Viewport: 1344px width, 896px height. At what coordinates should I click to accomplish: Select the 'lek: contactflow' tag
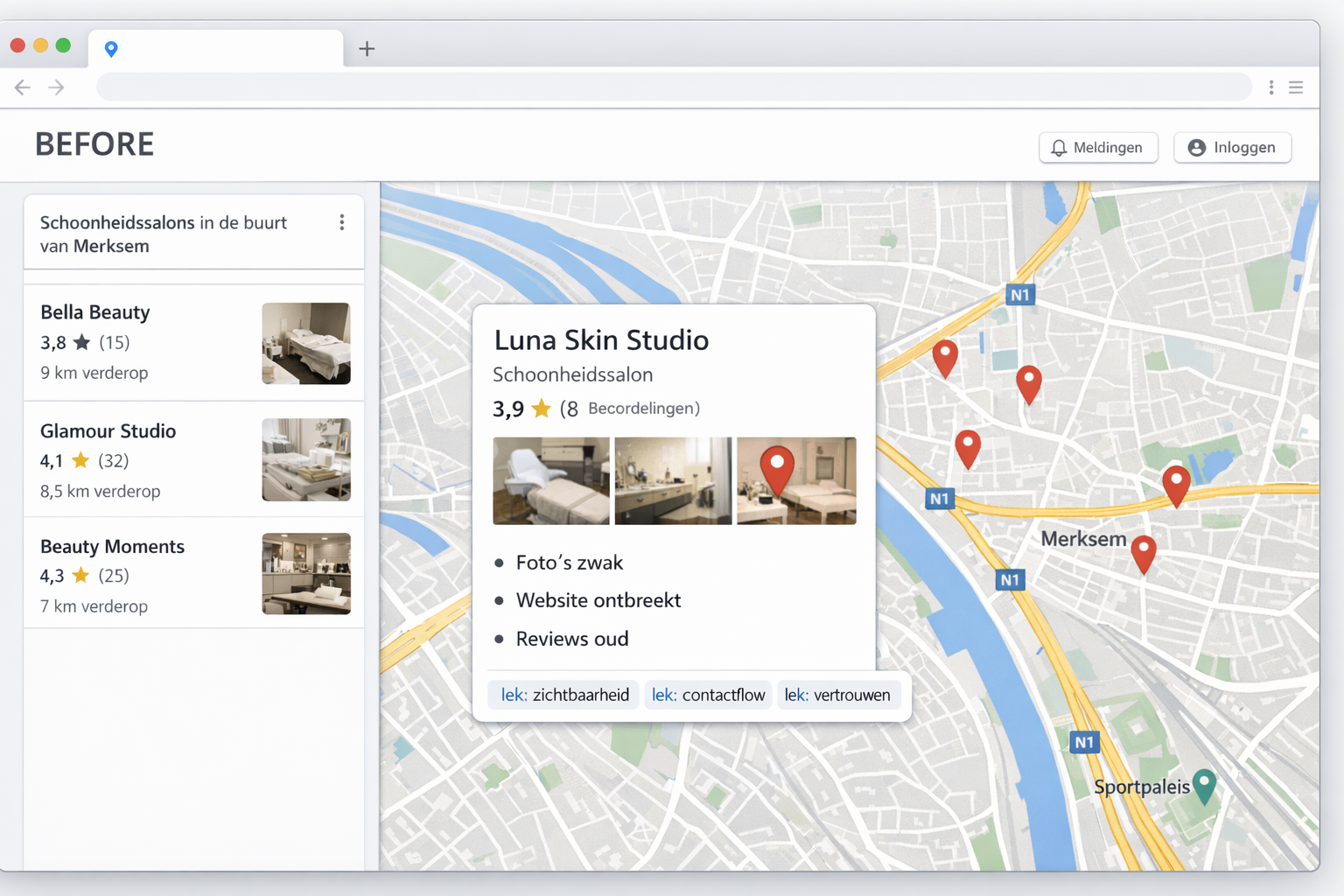tap(708, 695)
